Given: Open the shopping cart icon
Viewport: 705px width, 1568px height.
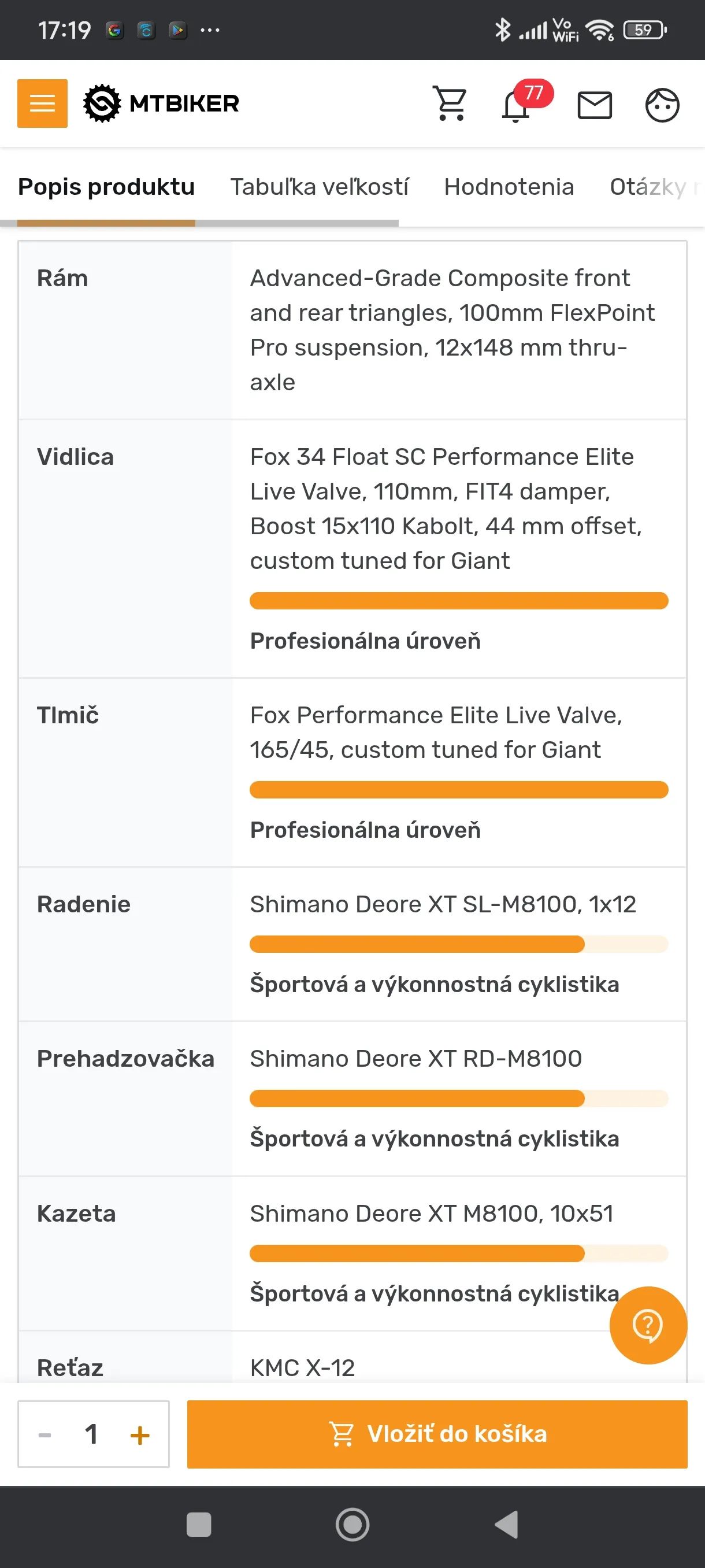Looking at the screenshot, I should pos(450,103).
